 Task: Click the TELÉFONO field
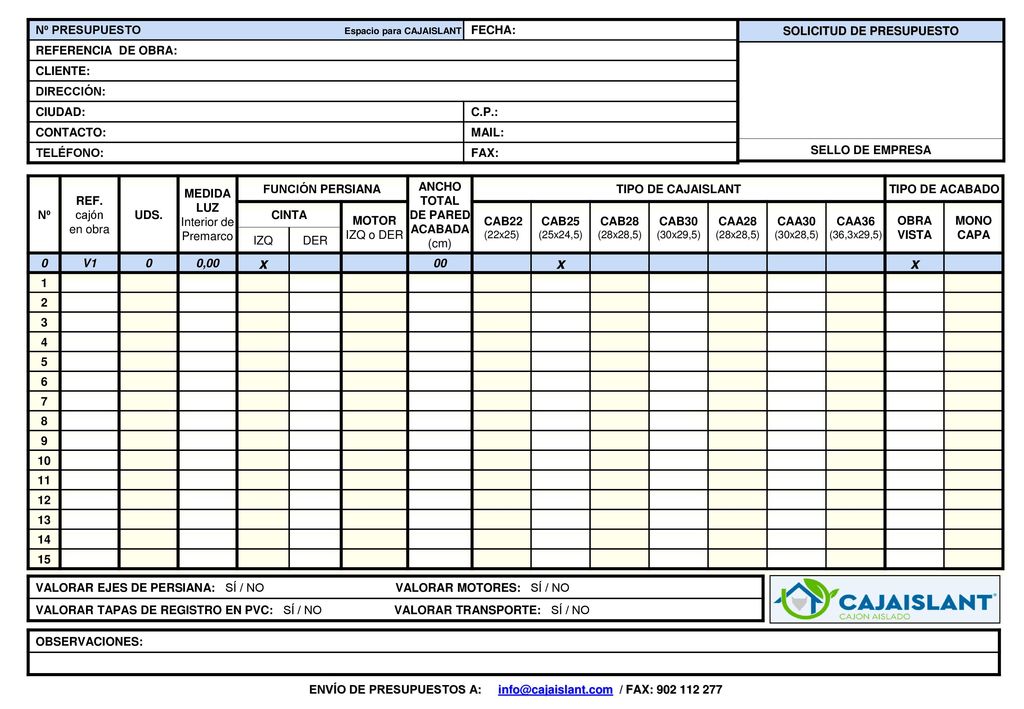(246, 152)
